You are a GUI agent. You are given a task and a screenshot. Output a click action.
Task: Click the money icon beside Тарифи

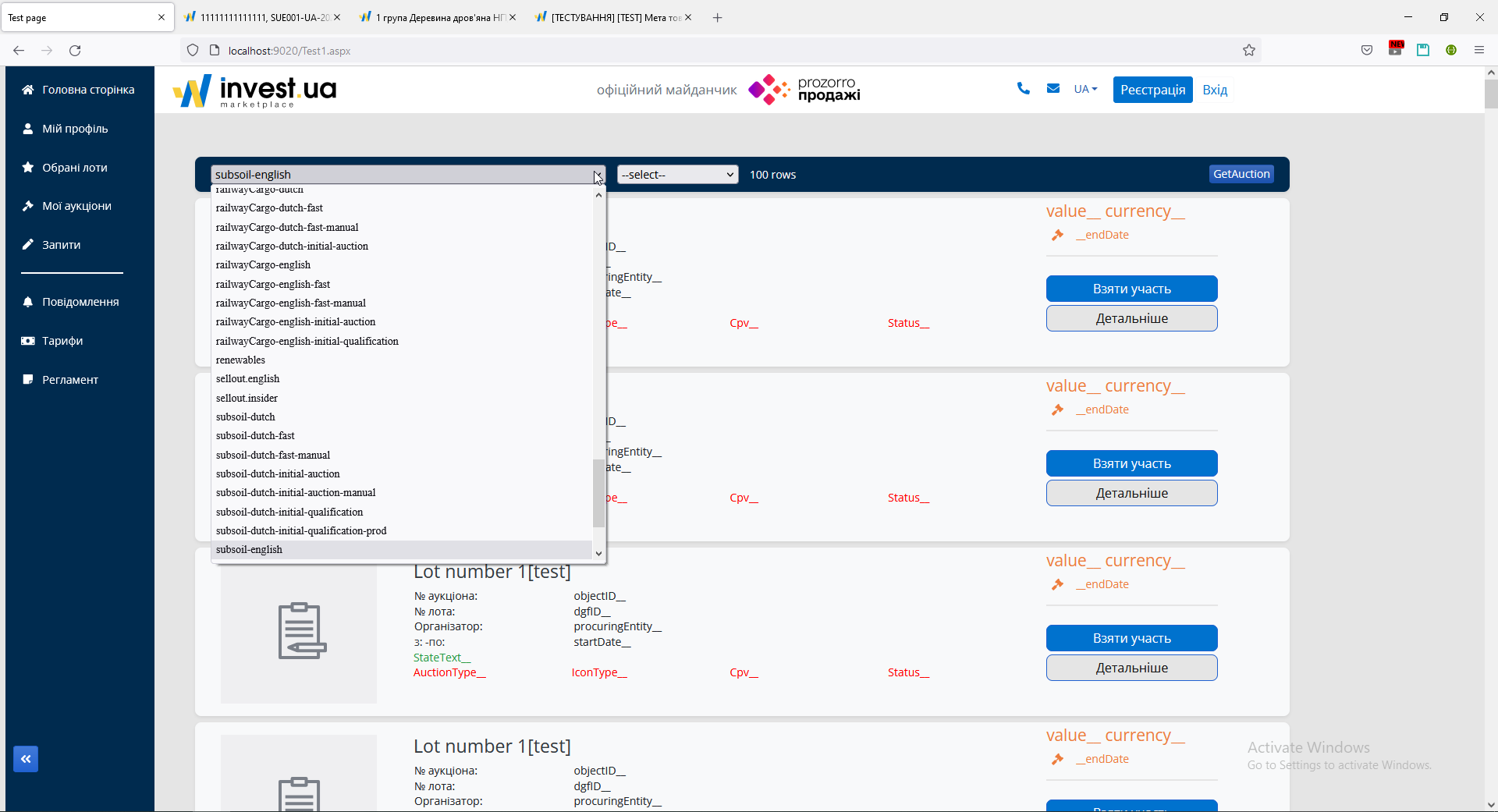click(x=28, y=341)
